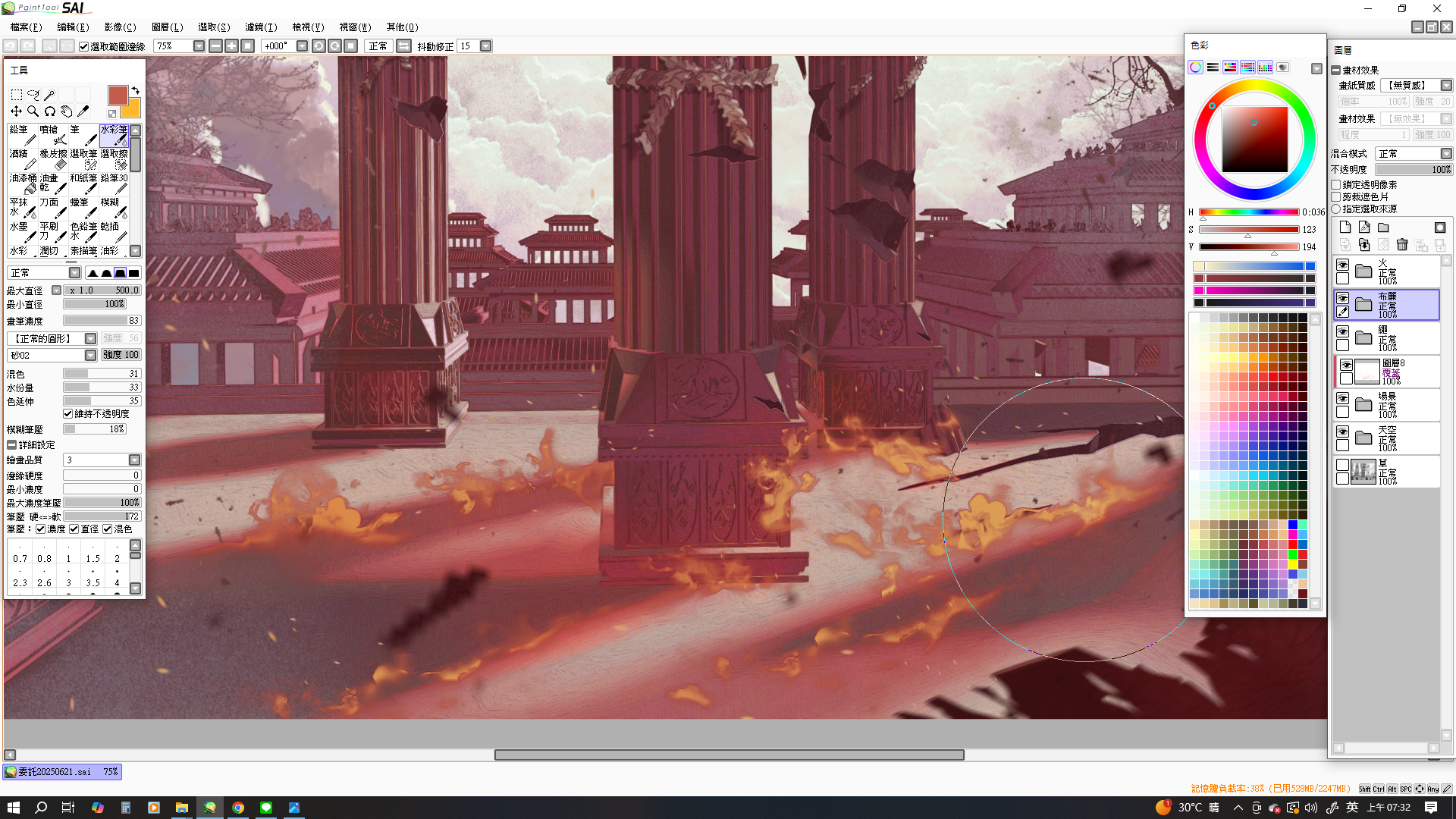
Task: Open brush blend mode 正常 dropdown
Action: [74, 273]
